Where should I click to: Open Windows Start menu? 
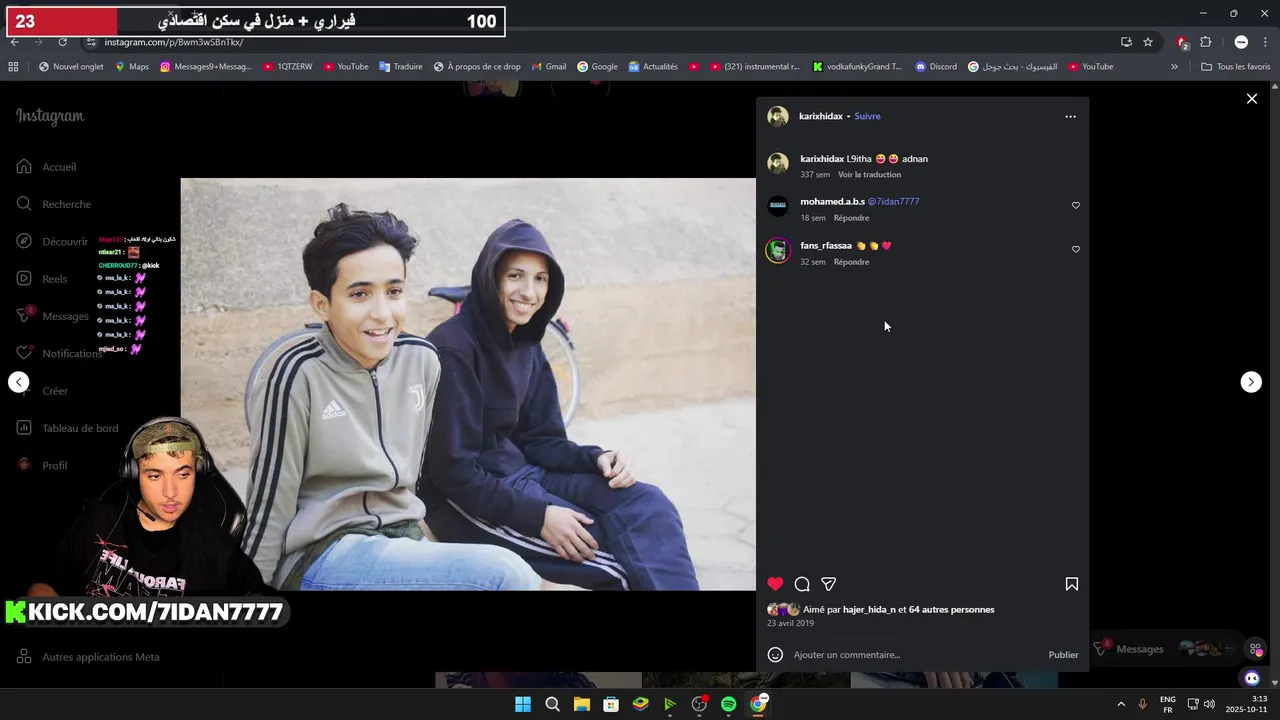523,704
